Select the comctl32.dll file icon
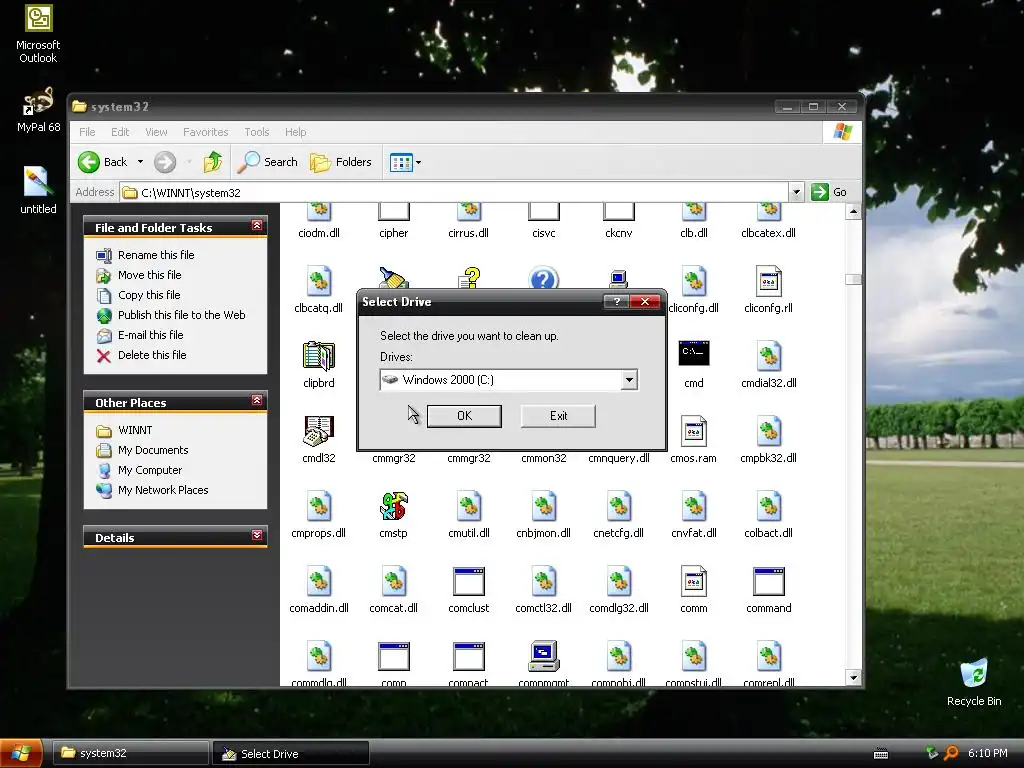The height and width of the screenshot is (768, 1024). tap(543, 581)
